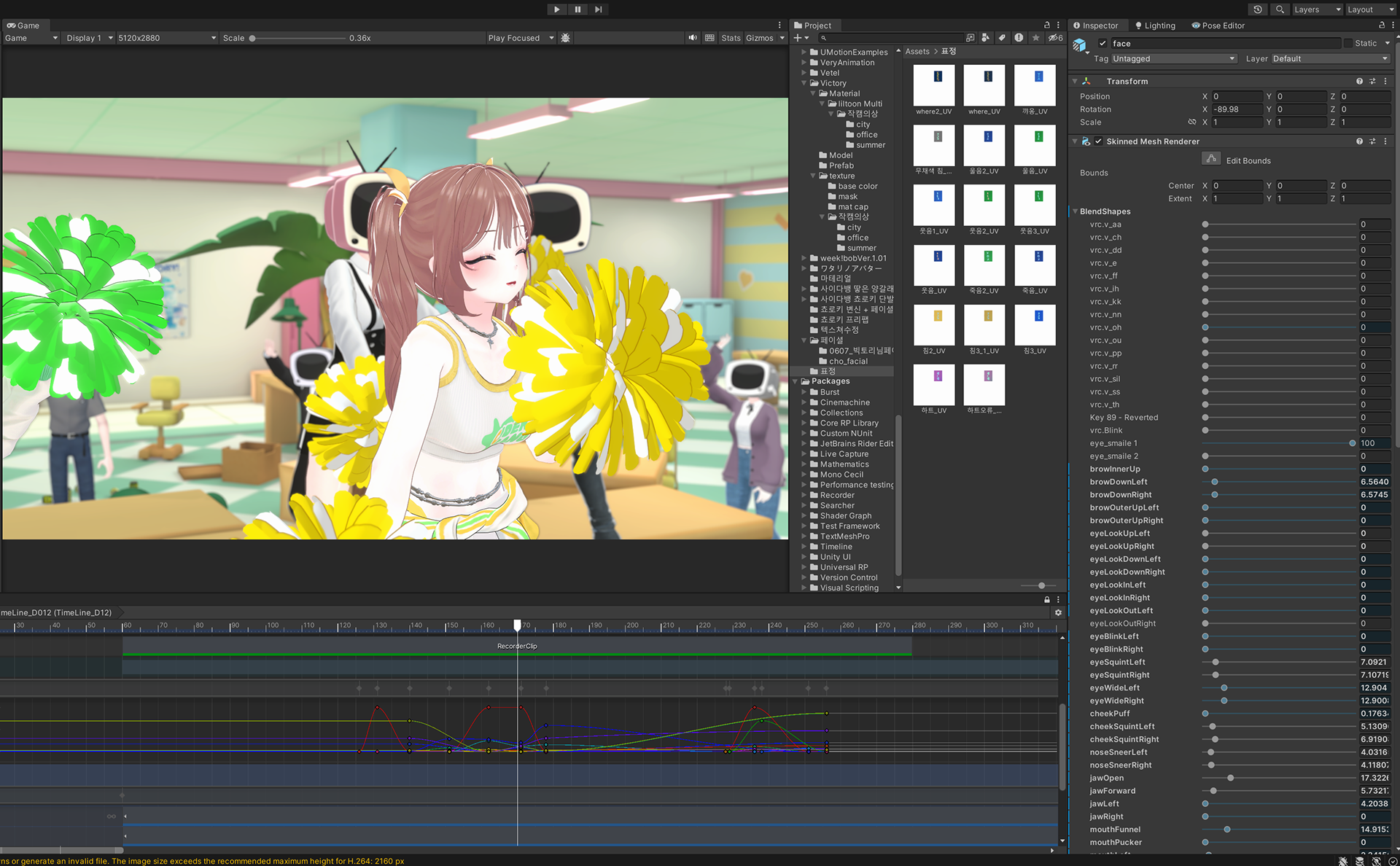Viewport: 1400px width, 866px height.
Task: Switch to the Pose Editor tab
Action: 1218,26
